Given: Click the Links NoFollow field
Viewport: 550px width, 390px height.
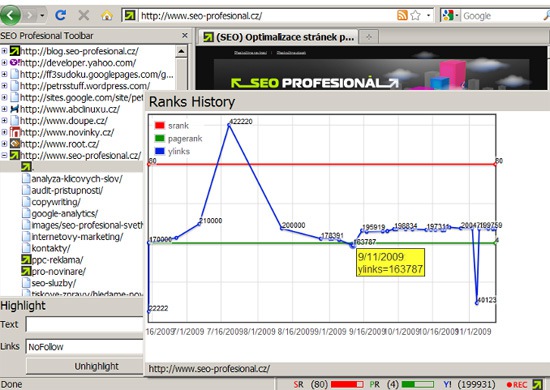Looking at the screenshot, I should [x=84, y=347].
